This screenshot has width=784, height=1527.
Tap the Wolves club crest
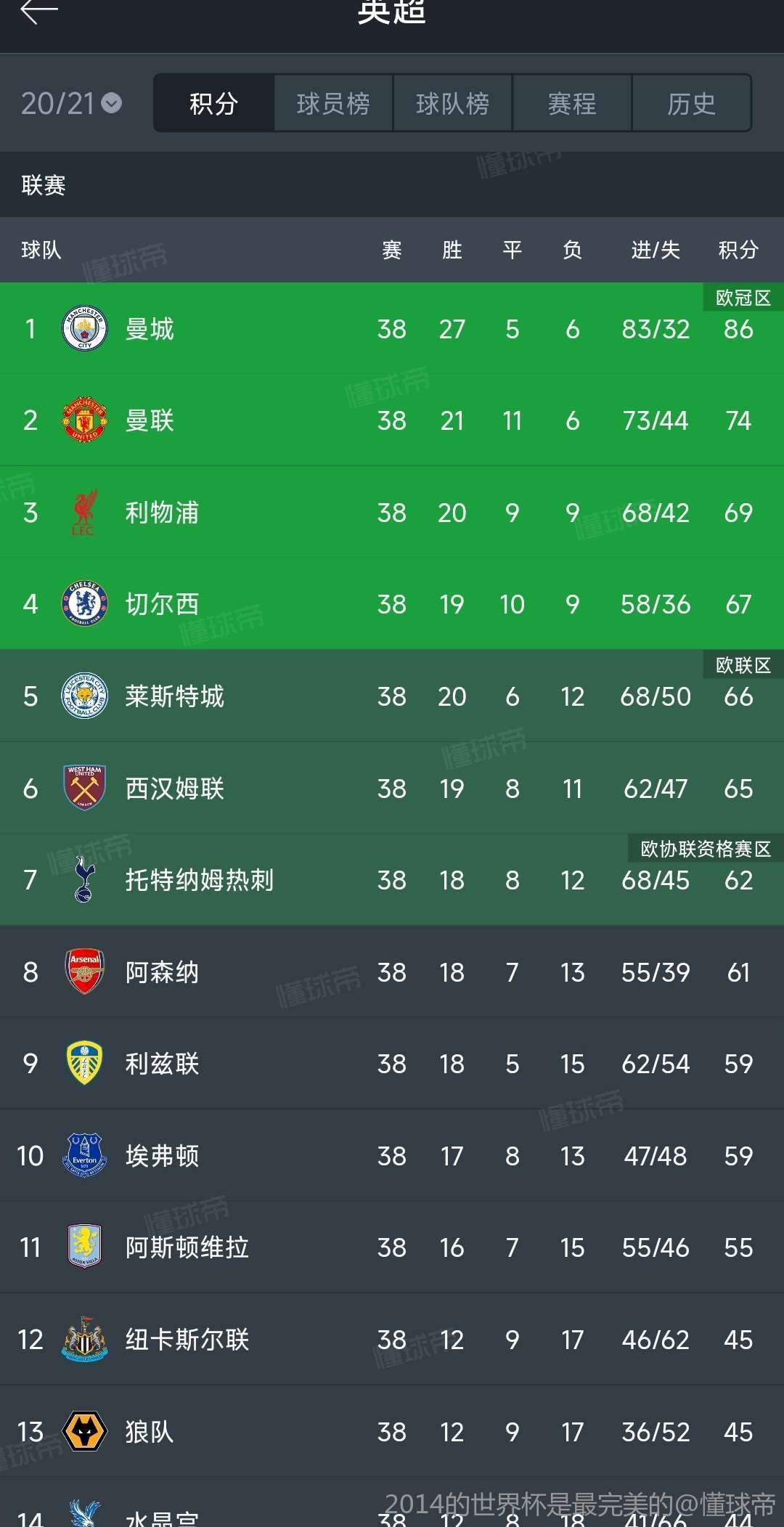85,1431
